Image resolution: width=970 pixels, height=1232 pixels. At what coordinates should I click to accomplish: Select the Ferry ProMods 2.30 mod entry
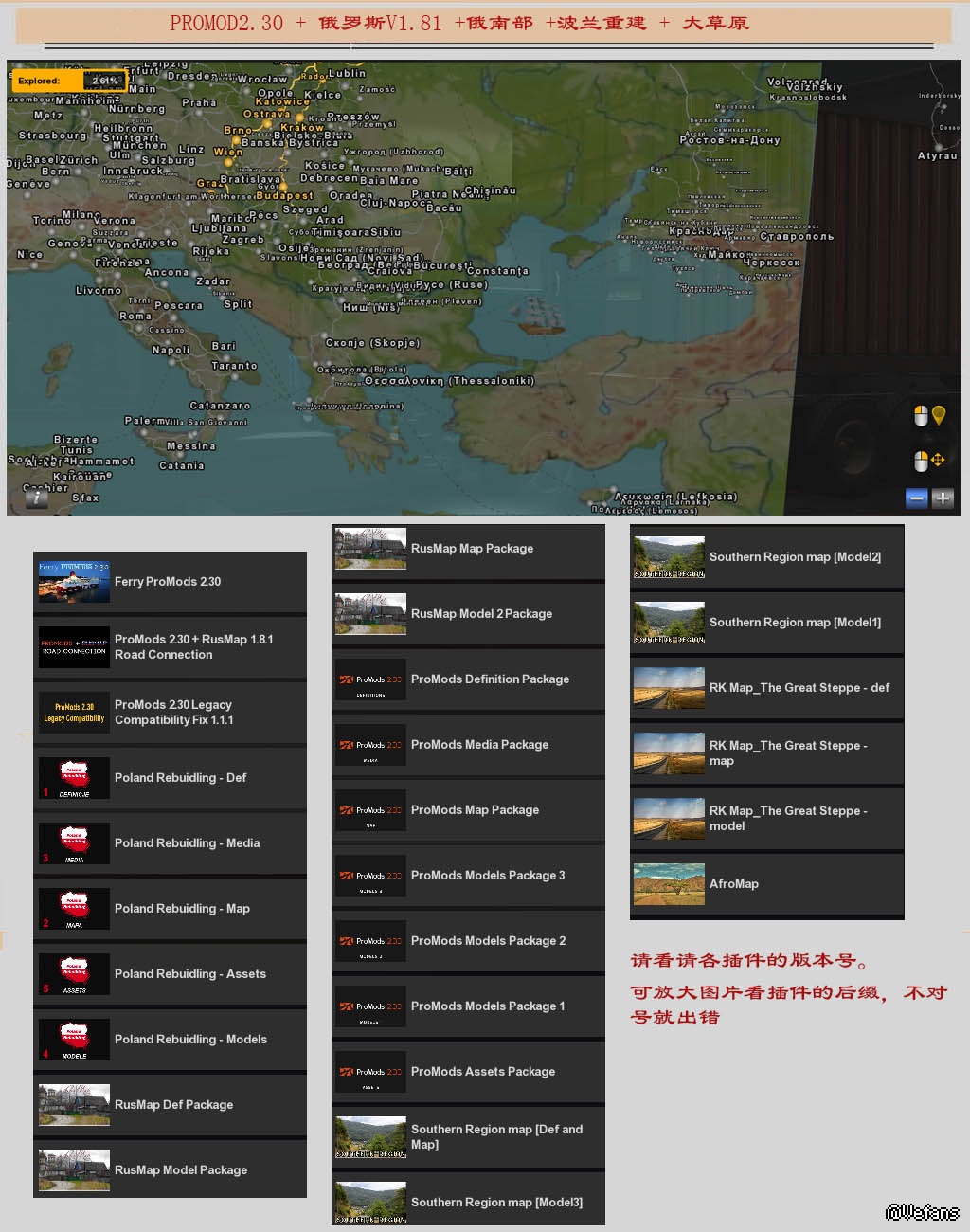point(170,582)
